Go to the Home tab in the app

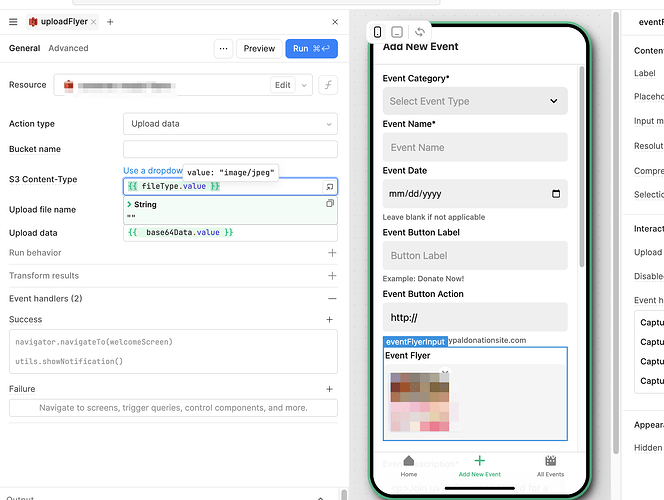point(409,466)
